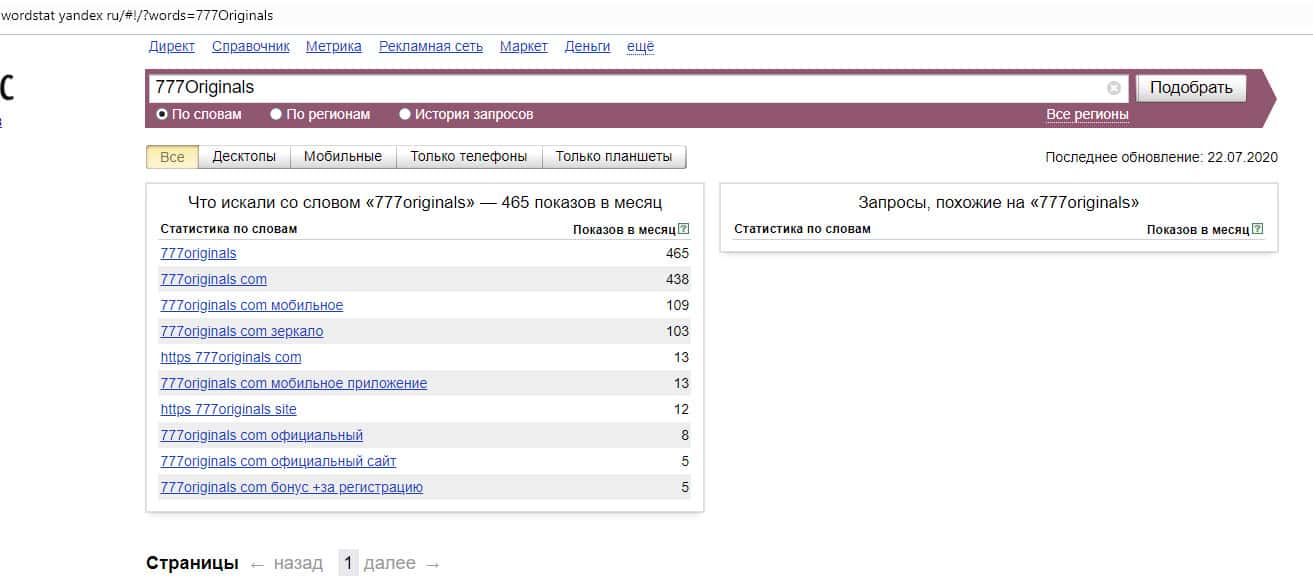Switch to the 'Мобильные' tab
The height and width of the screenshot is (588, 1313).
343,157
